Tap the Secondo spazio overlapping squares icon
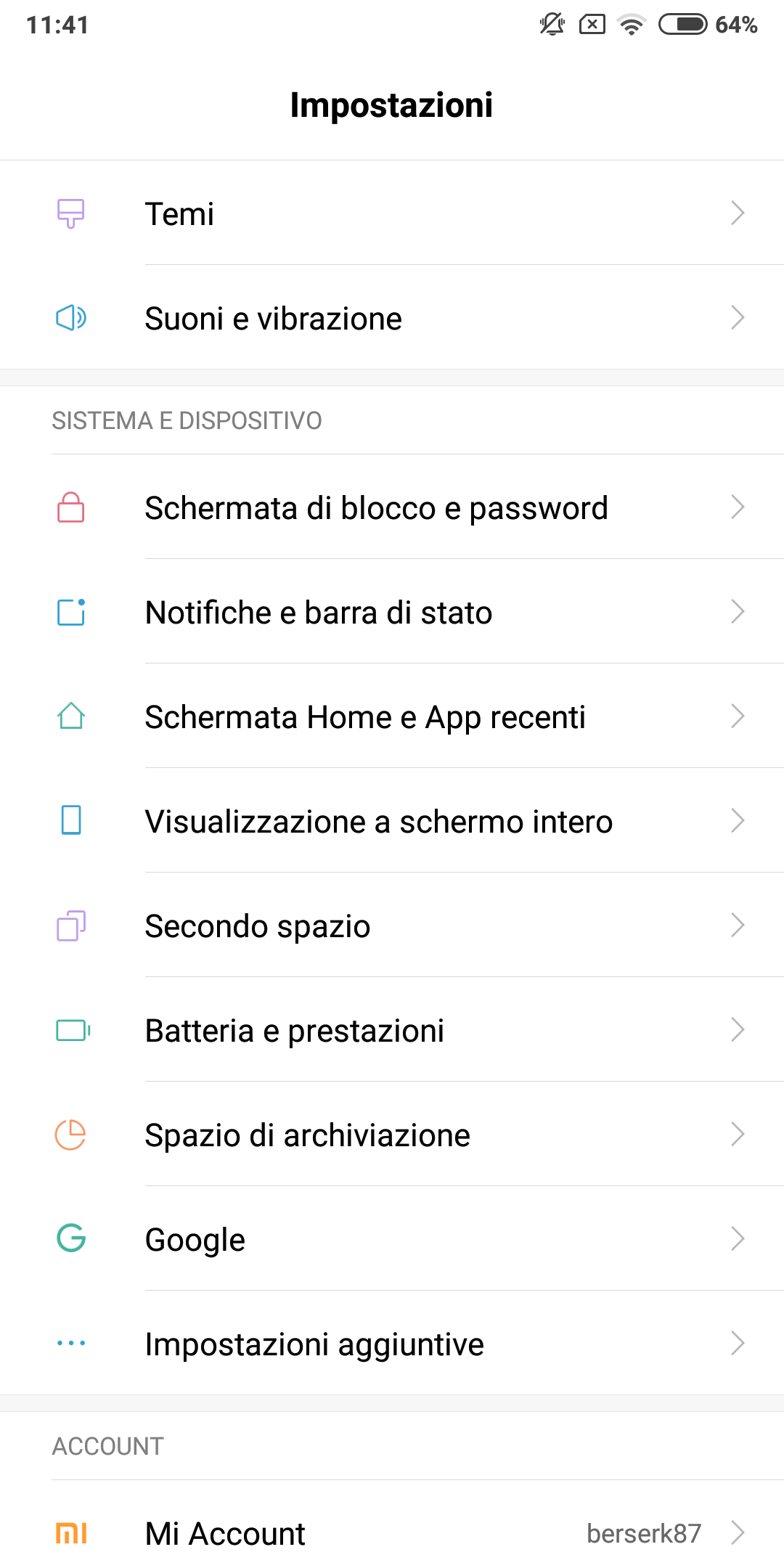 (x=71, y=926)
